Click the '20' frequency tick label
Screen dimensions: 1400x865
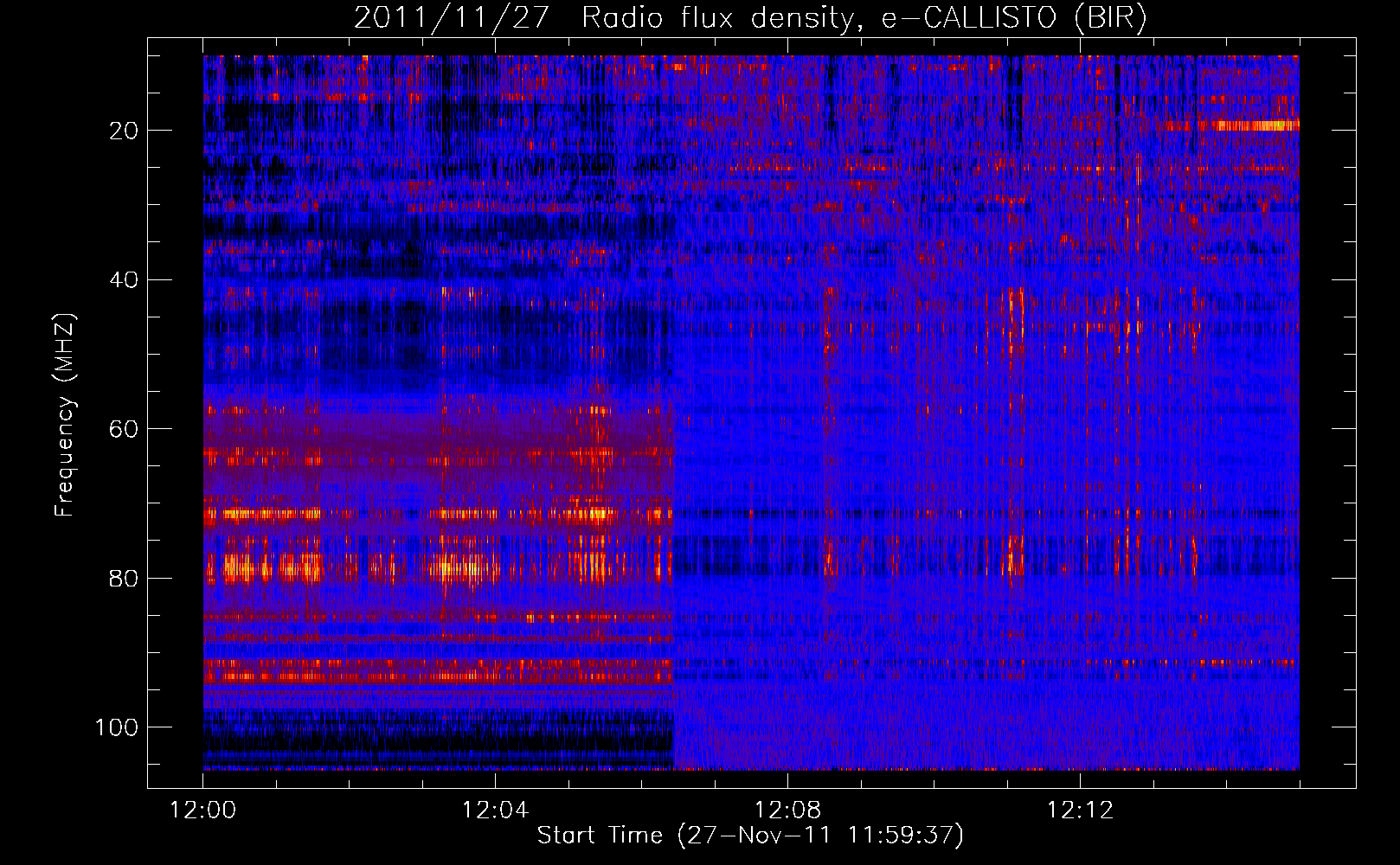[x=125, y=131]
